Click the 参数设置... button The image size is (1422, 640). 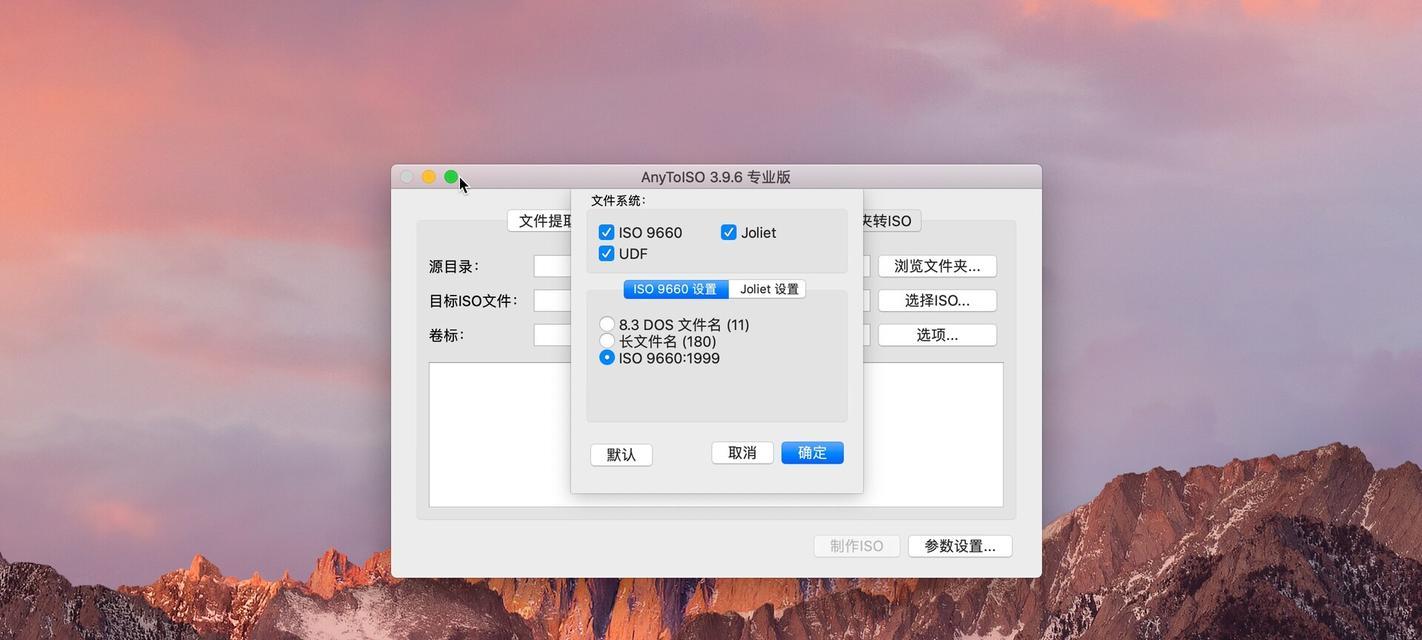tap(960, 546)
